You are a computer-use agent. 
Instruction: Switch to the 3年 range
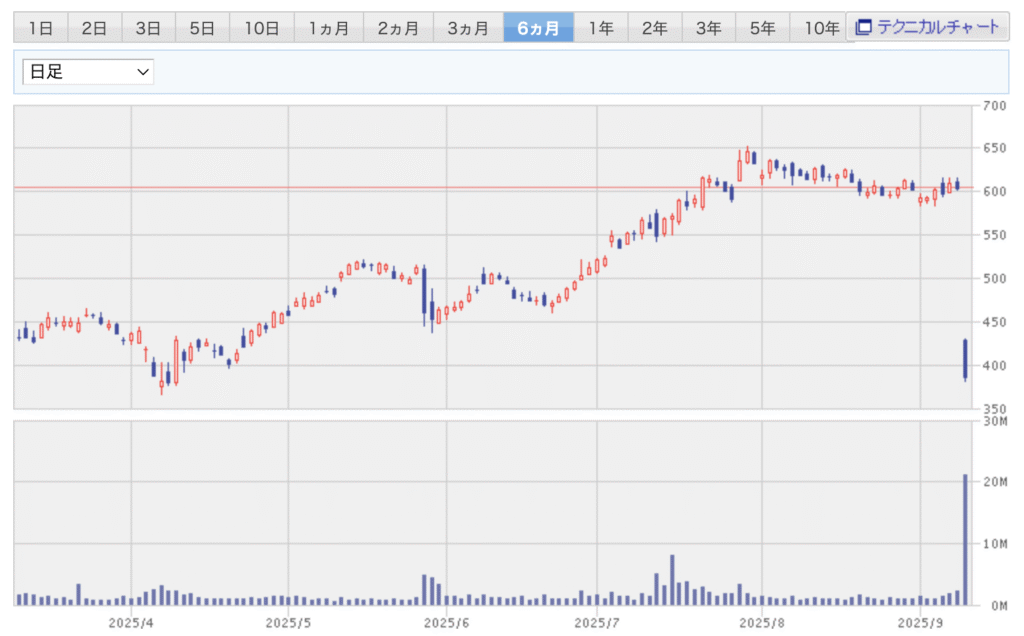click(708, 28)
